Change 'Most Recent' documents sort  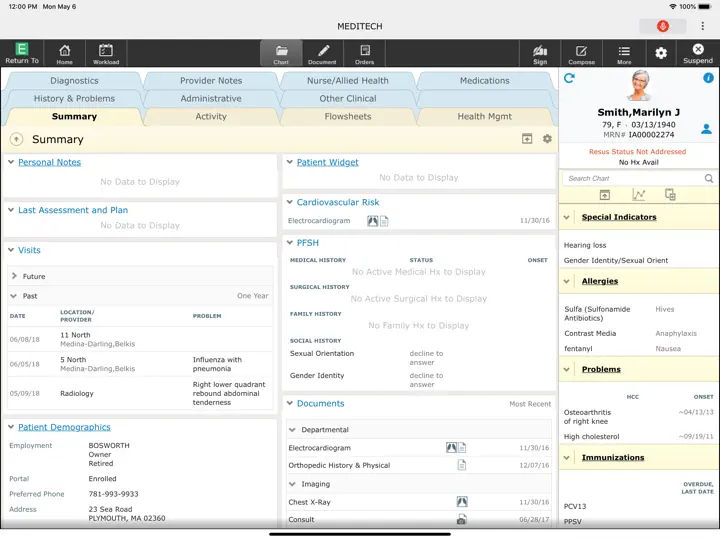(x=530, y=404)
